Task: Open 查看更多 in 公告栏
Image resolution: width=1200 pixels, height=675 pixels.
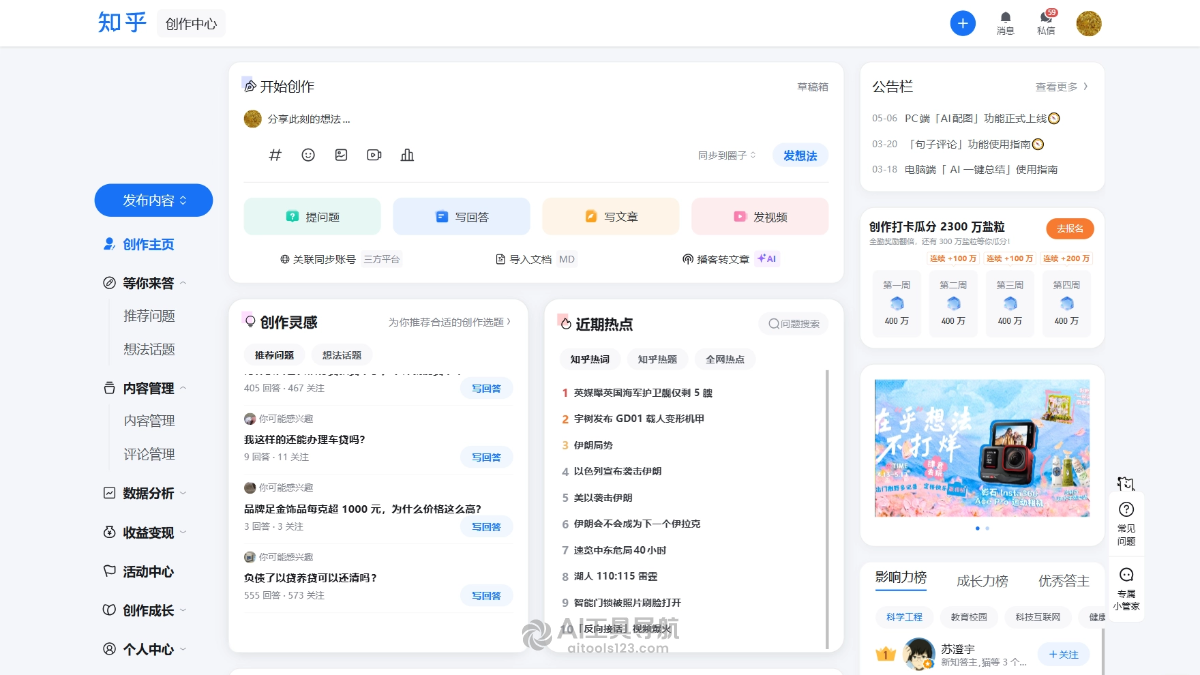Action: (1062, 87)
